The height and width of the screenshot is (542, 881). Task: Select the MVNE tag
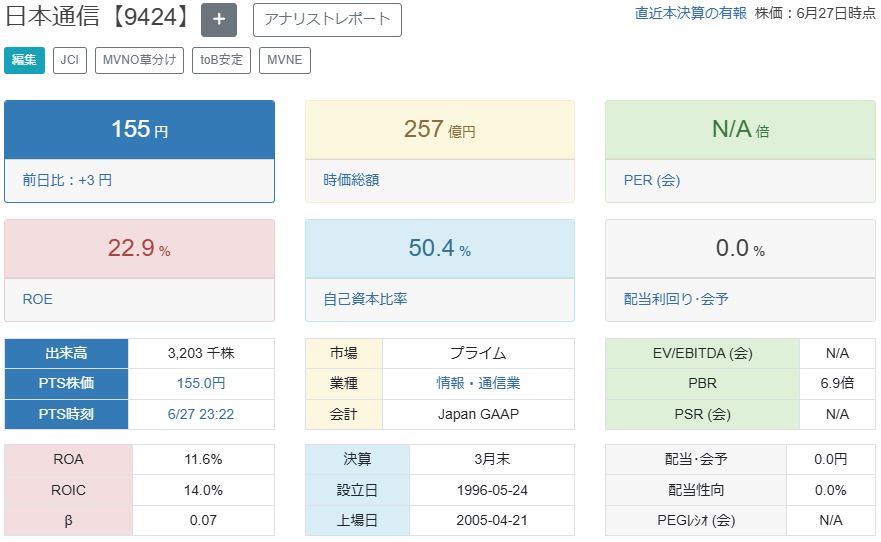[x=284, y=60]
